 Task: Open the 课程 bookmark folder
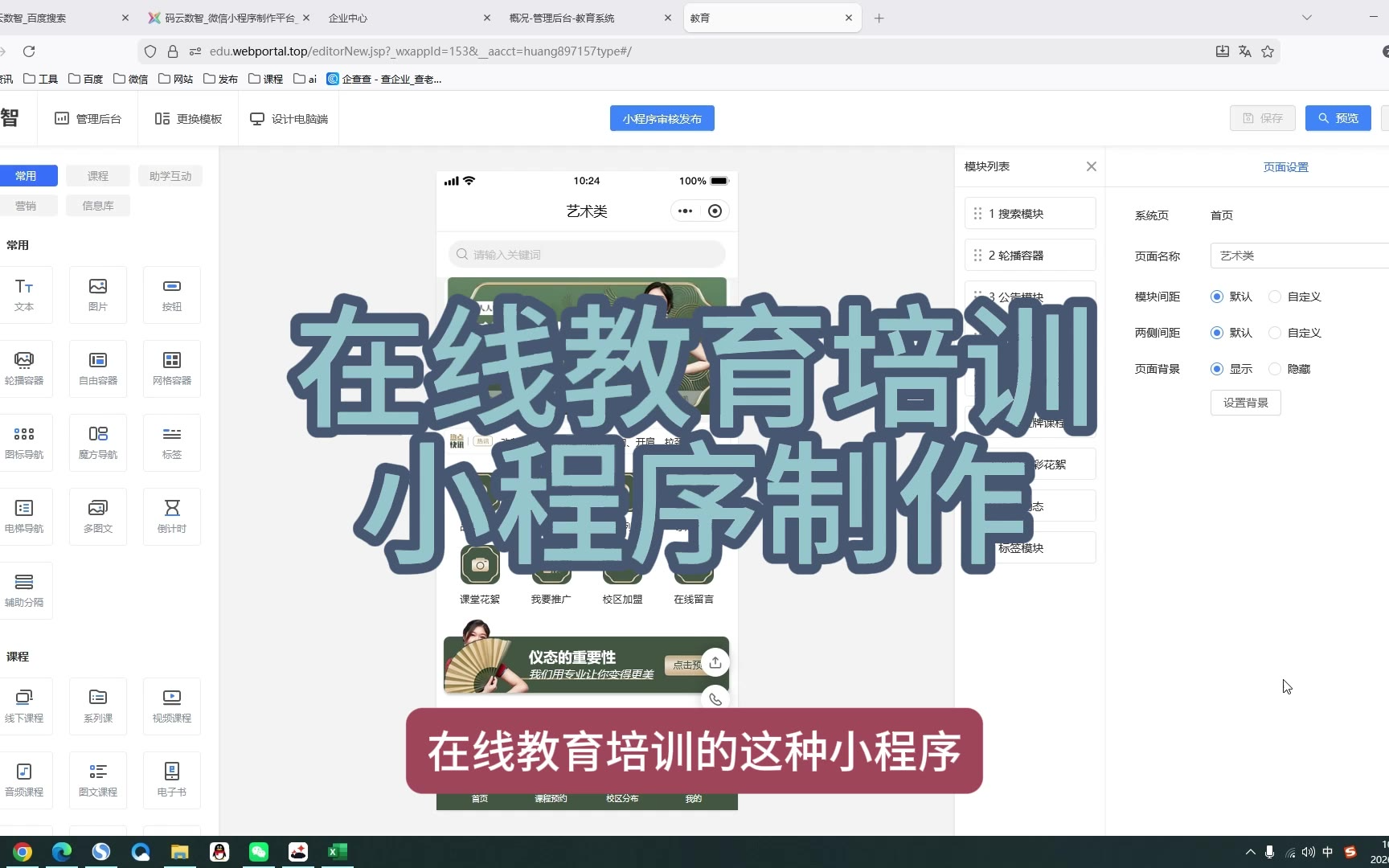tap(265, 79)
